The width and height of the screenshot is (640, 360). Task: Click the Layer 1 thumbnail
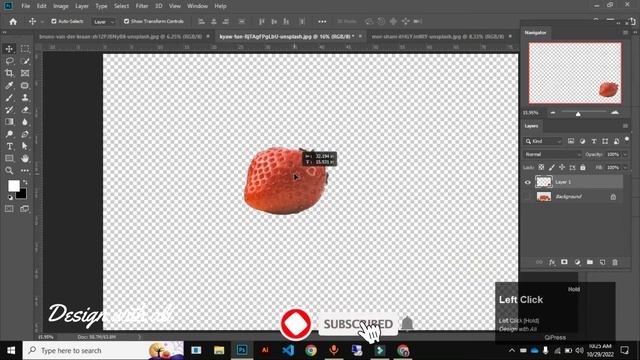[544, 182]
